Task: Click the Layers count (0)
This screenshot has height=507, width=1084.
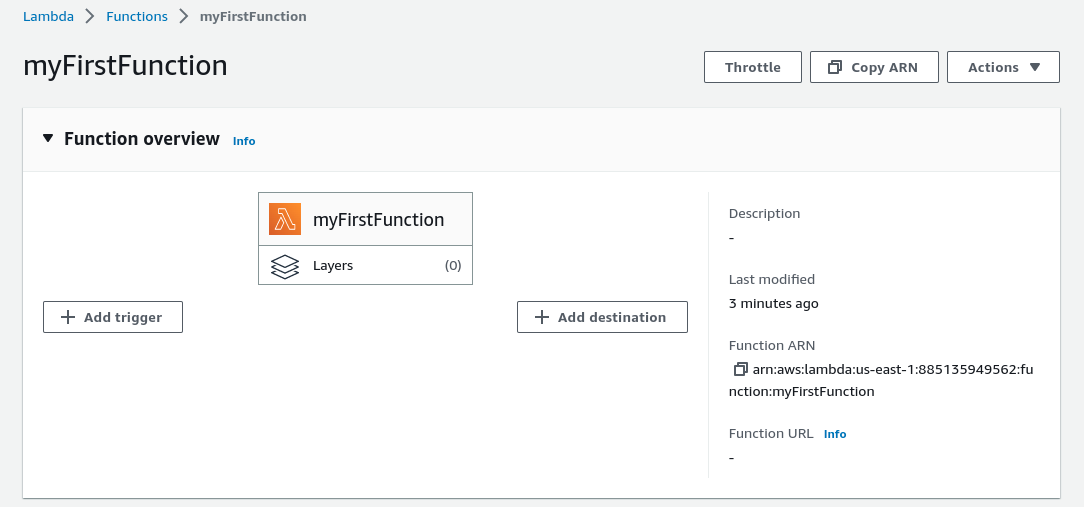Action: (x=452, y=266)
